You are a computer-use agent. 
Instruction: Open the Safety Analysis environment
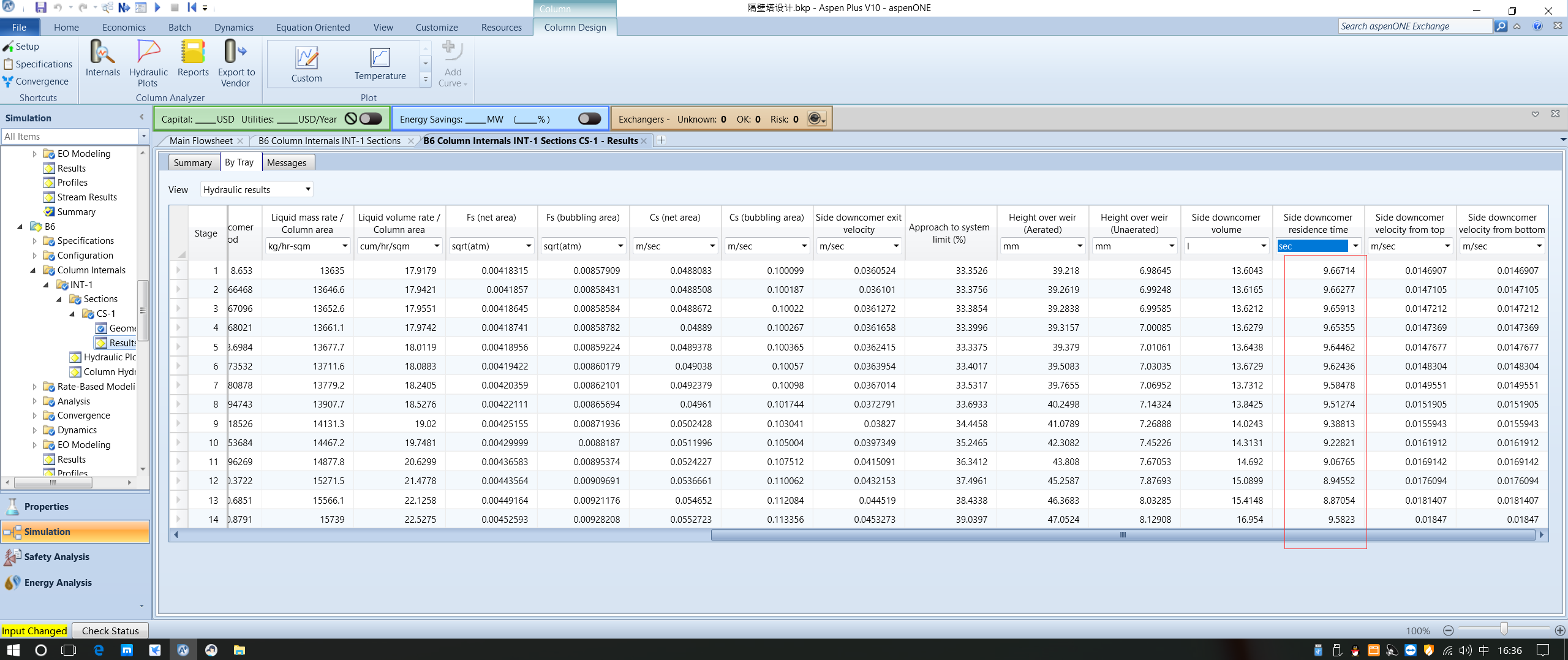click(x=75, y=557)
